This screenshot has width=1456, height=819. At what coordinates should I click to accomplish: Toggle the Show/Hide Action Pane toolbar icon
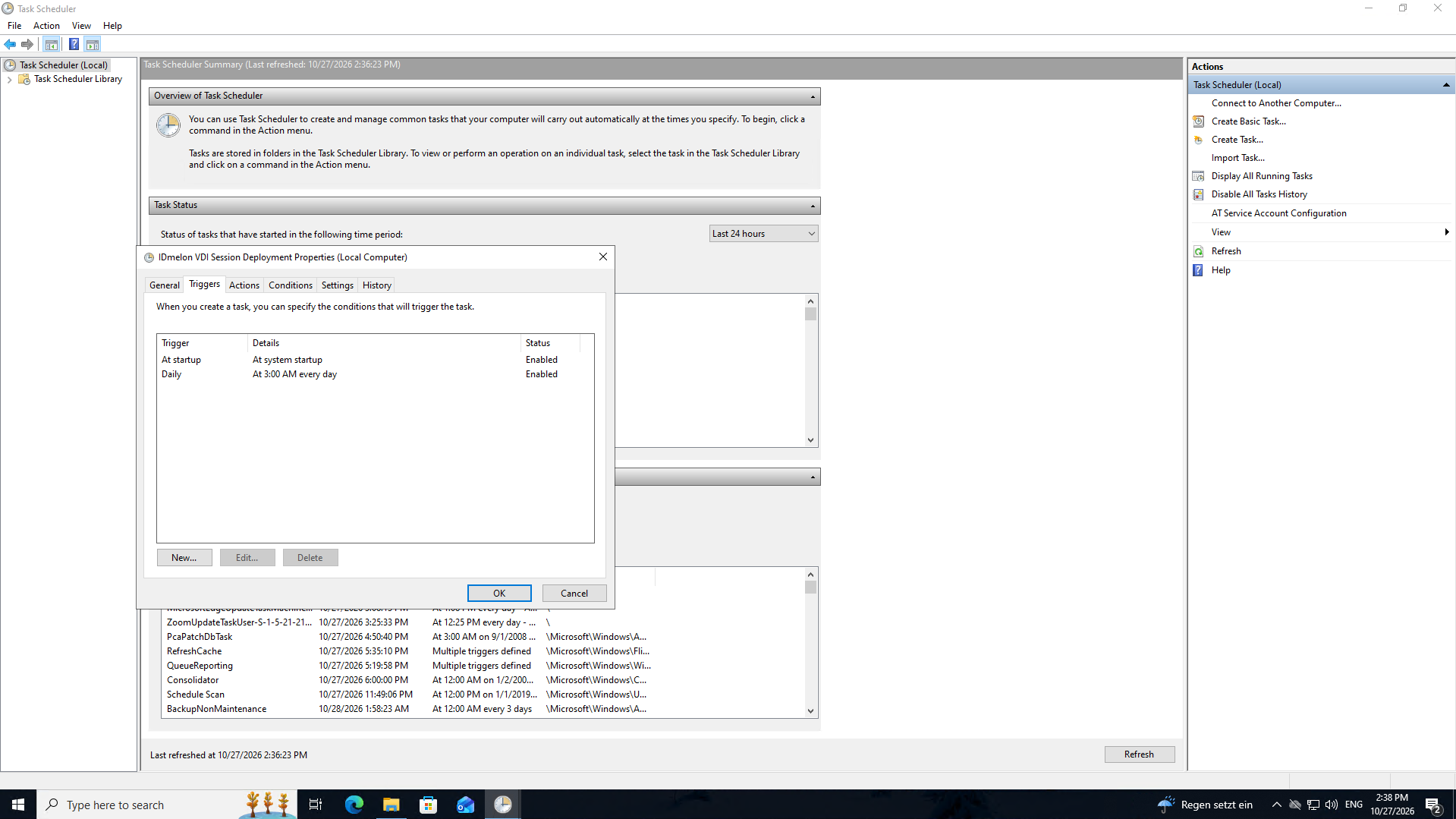pyautogui.click(x=93, y=44)
